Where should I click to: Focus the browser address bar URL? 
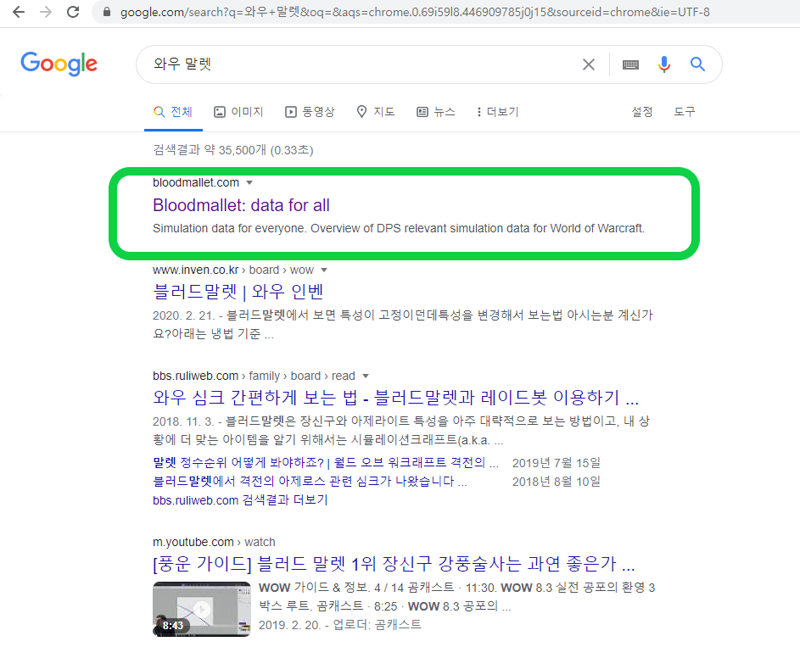tap(414, 12)
